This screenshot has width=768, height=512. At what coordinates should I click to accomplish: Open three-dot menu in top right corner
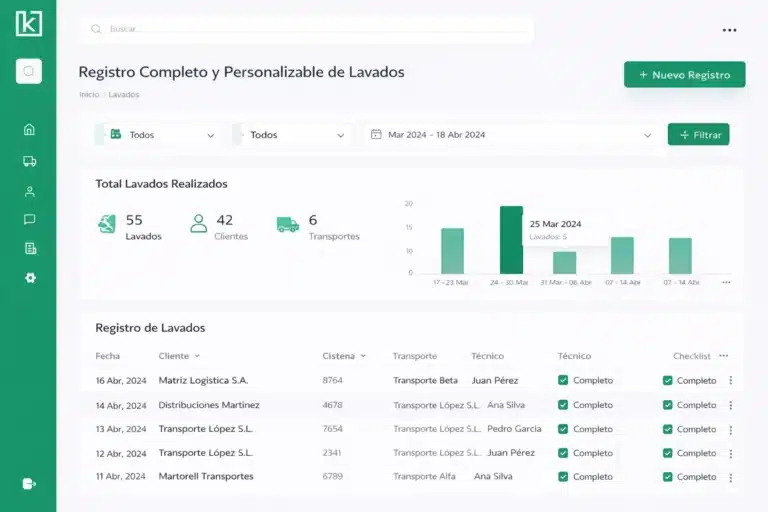(729, 30)
